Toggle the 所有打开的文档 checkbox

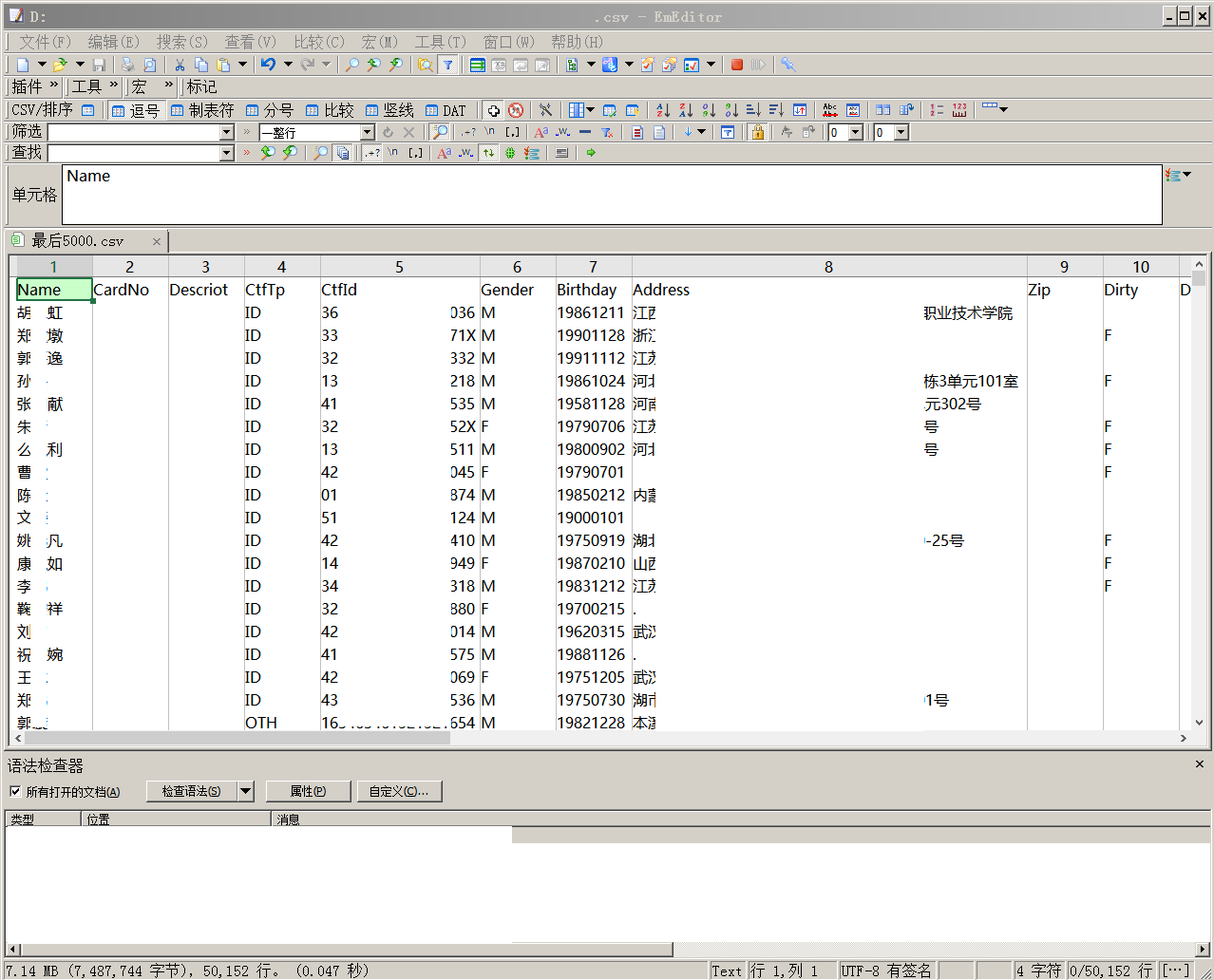pos(15,791)
